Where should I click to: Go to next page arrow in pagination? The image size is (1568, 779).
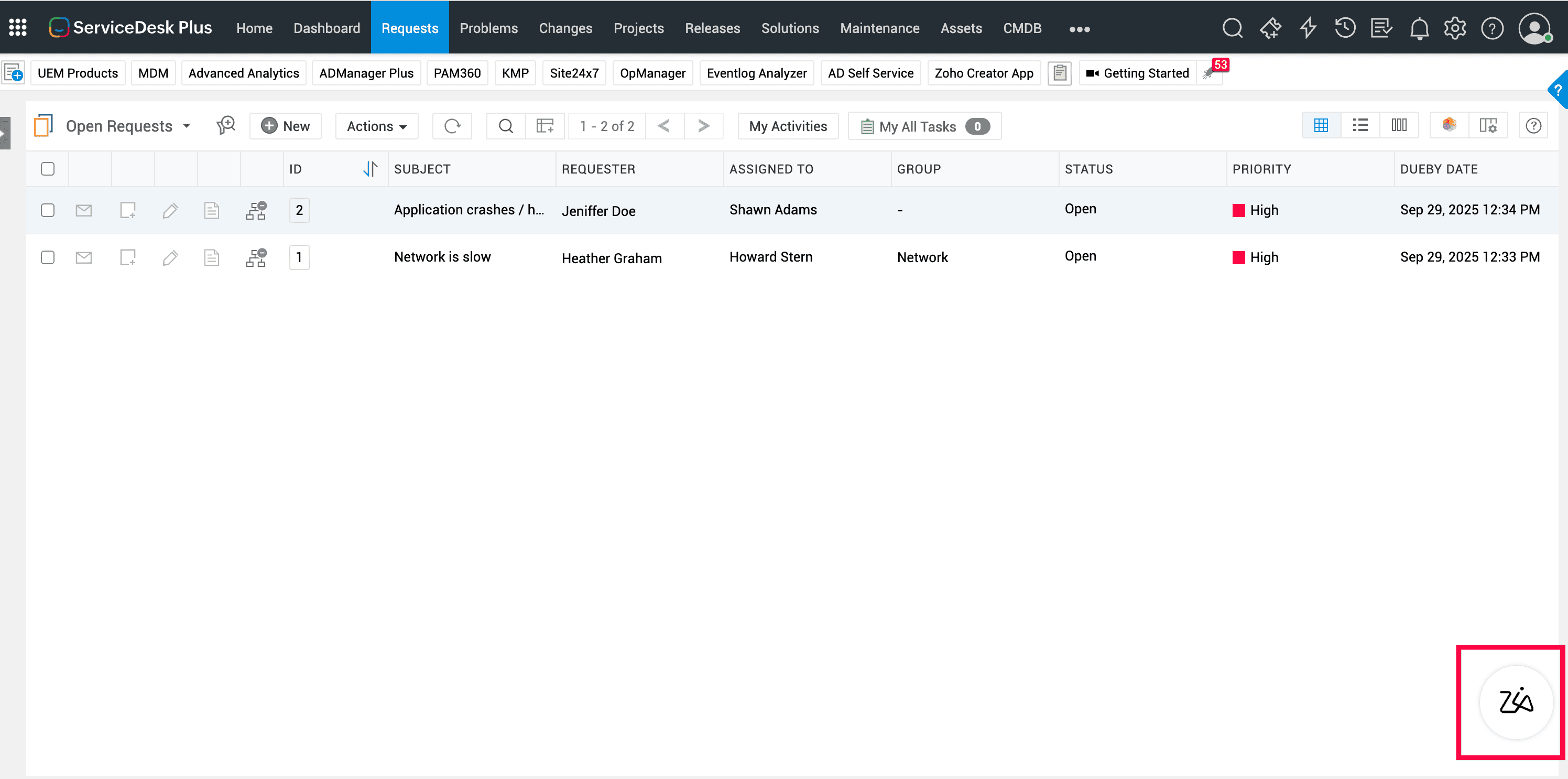(704, 126)
